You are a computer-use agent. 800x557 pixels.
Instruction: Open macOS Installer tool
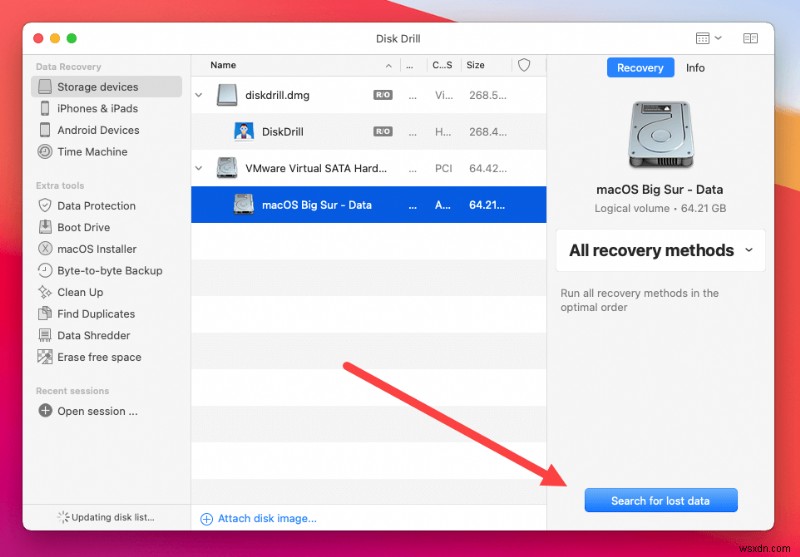[x=96, y=249]
